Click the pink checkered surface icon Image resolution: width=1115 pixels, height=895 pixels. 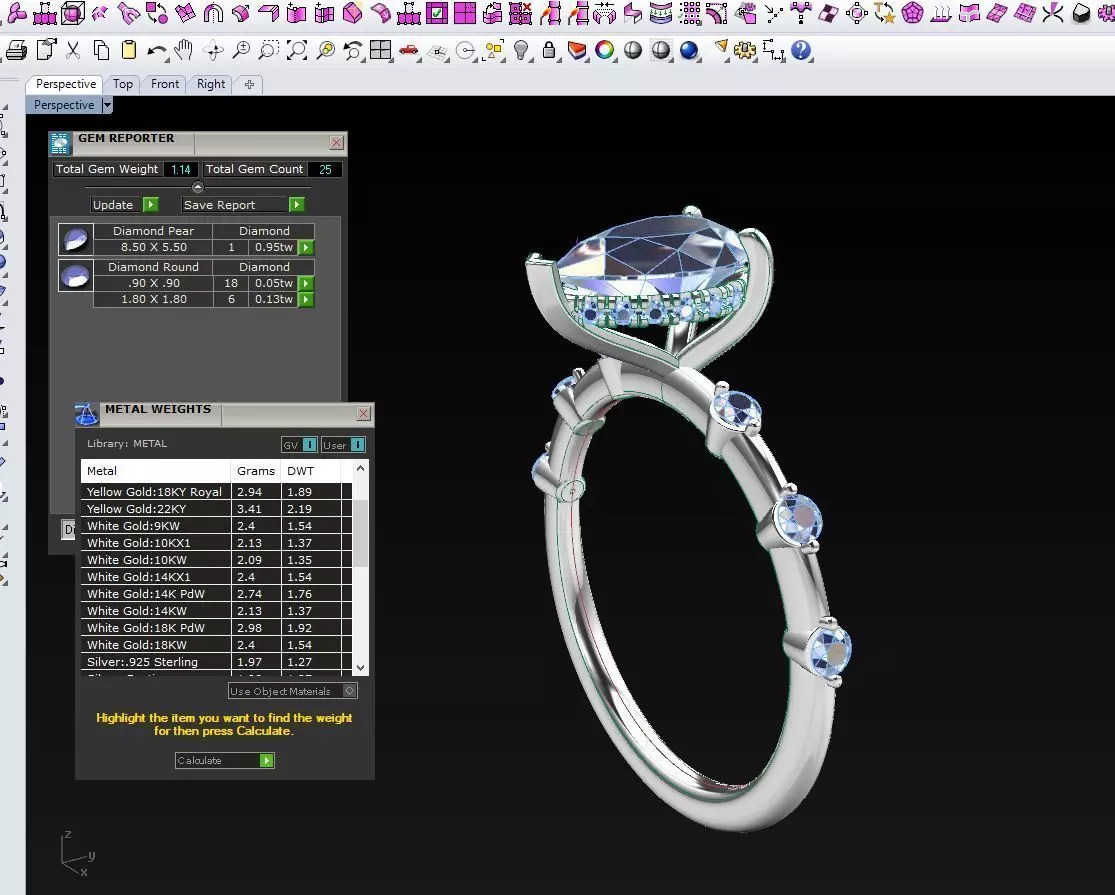click(x=829, y=12)
